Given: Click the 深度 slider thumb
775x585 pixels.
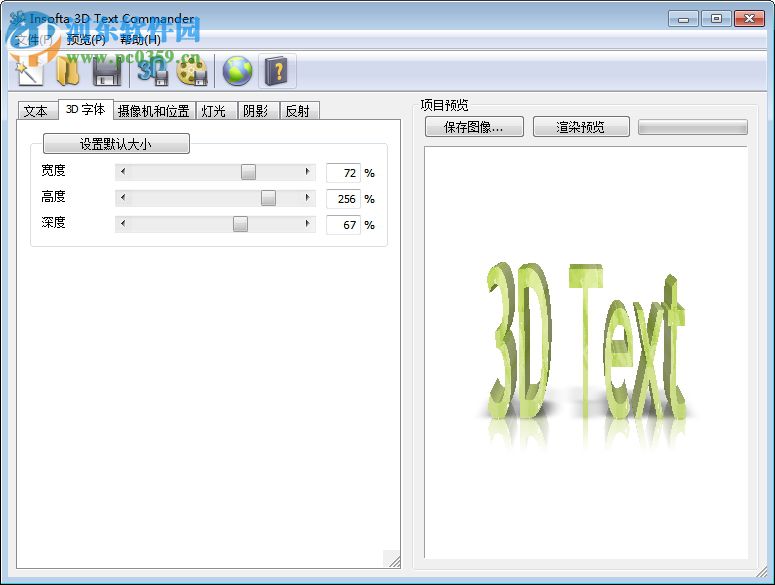Looking at the screenshot, I should coord(240,224).
